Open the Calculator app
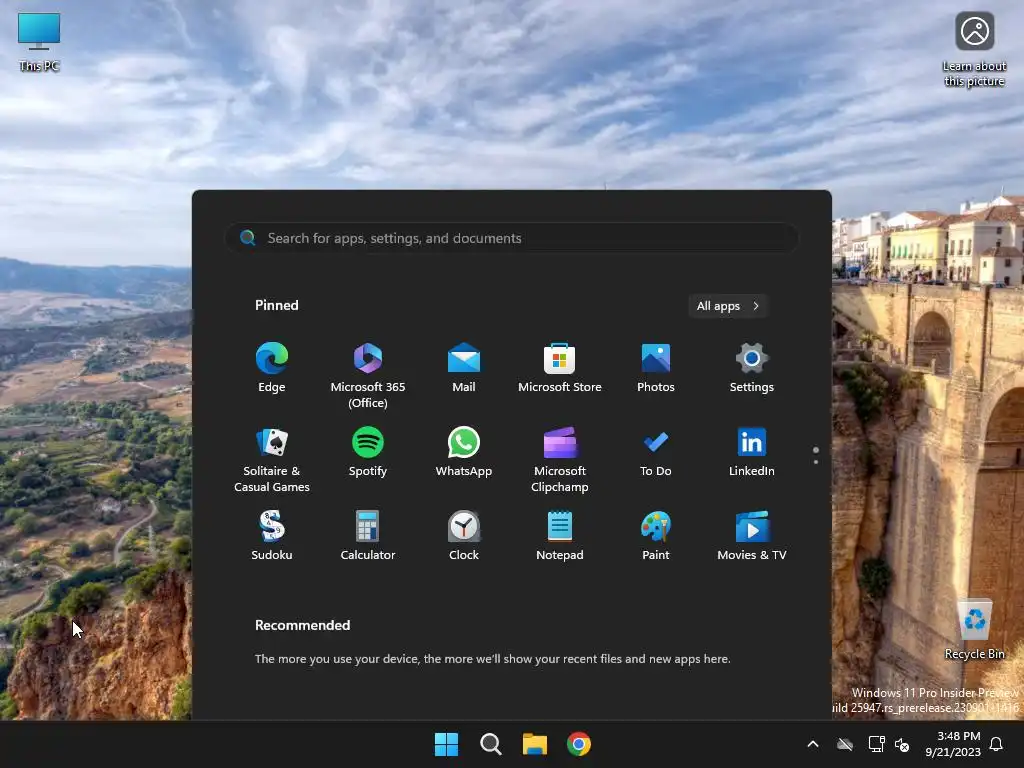This screenshot has height=768, width=1024. click(x=368, y=536)
